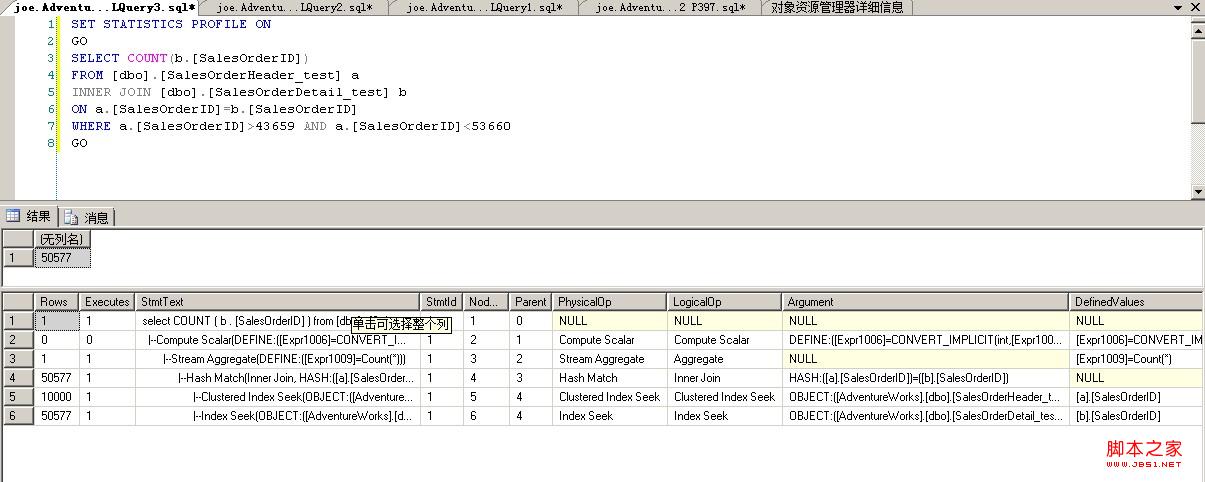Click the '|--Hash Match(Inner Join' StmtText cell
1205x482 pixels.
(x=278, y=378)
